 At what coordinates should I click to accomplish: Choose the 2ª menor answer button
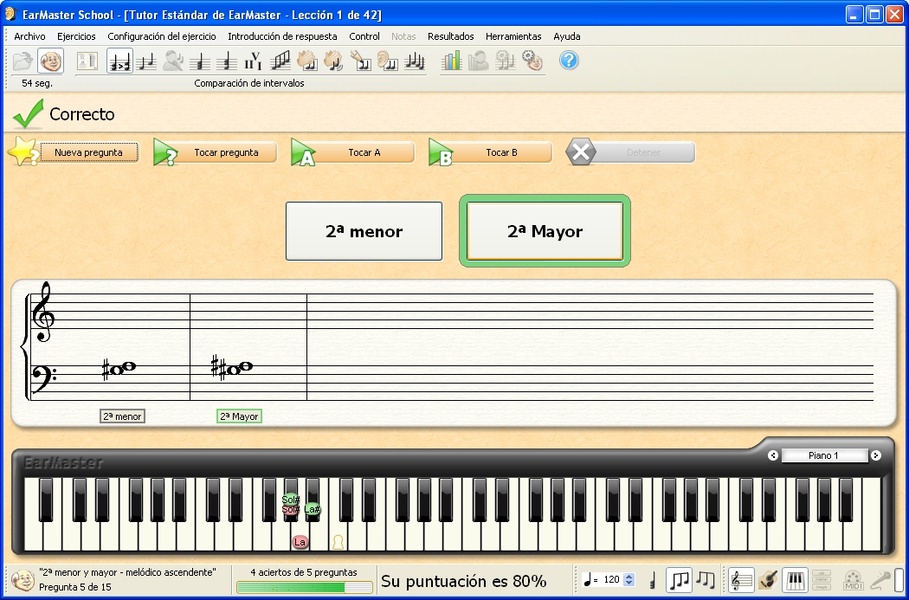coord(364,231)
